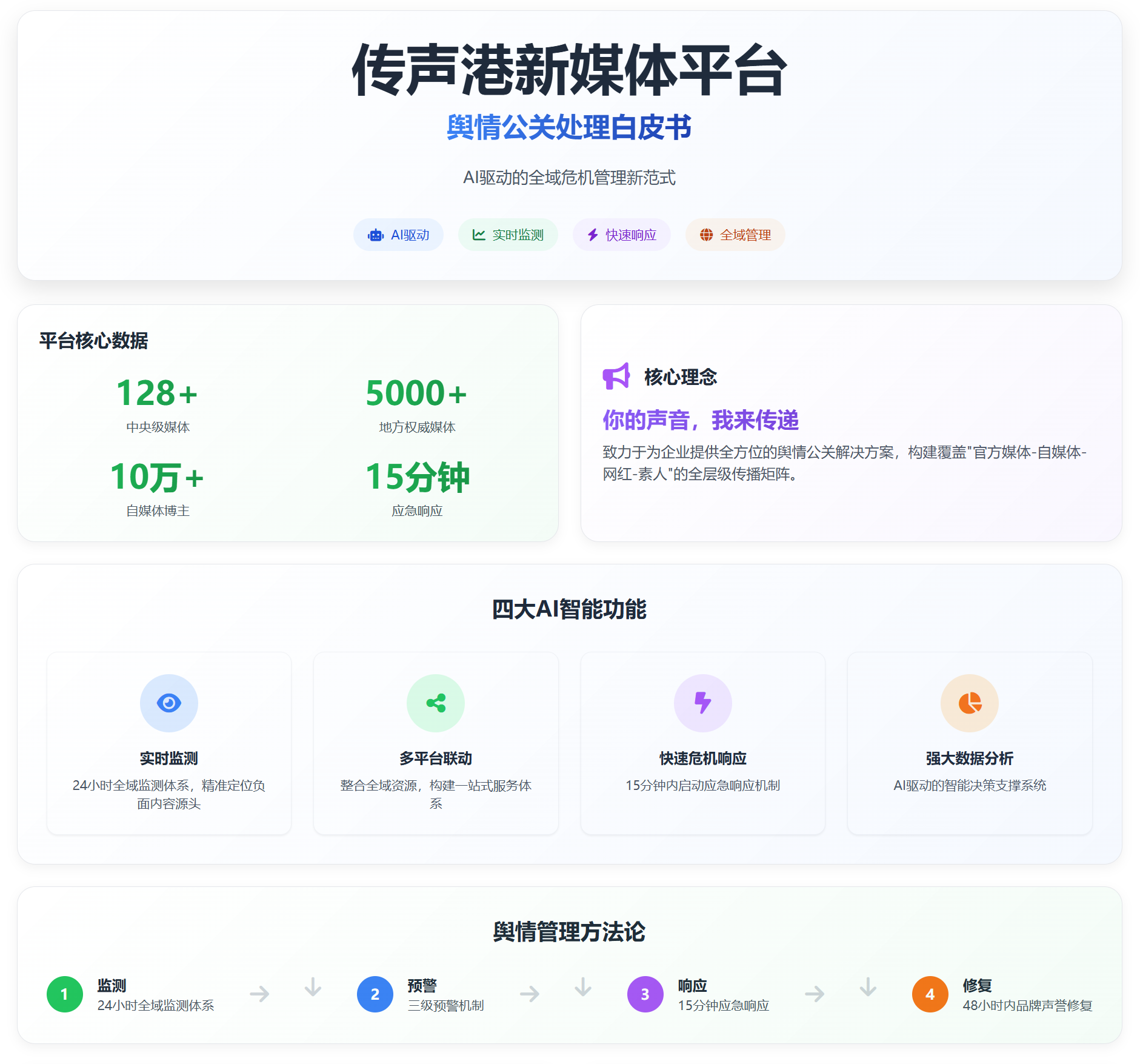
Task: Click the orange step 4 circle for 修复
Action: pyautogui.click(x=930, y=994)
